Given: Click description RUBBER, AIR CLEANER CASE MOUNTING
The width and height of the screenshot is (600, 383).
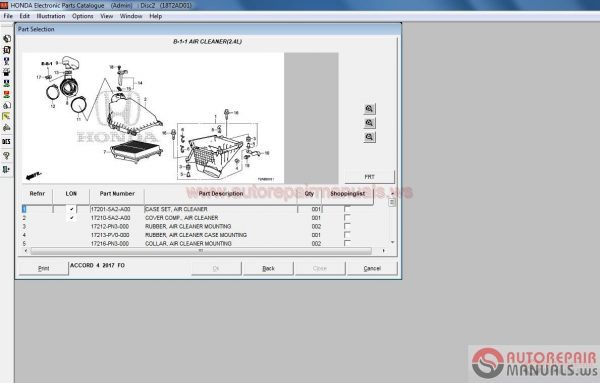Looking at the screenshot, I should (196, 235).
